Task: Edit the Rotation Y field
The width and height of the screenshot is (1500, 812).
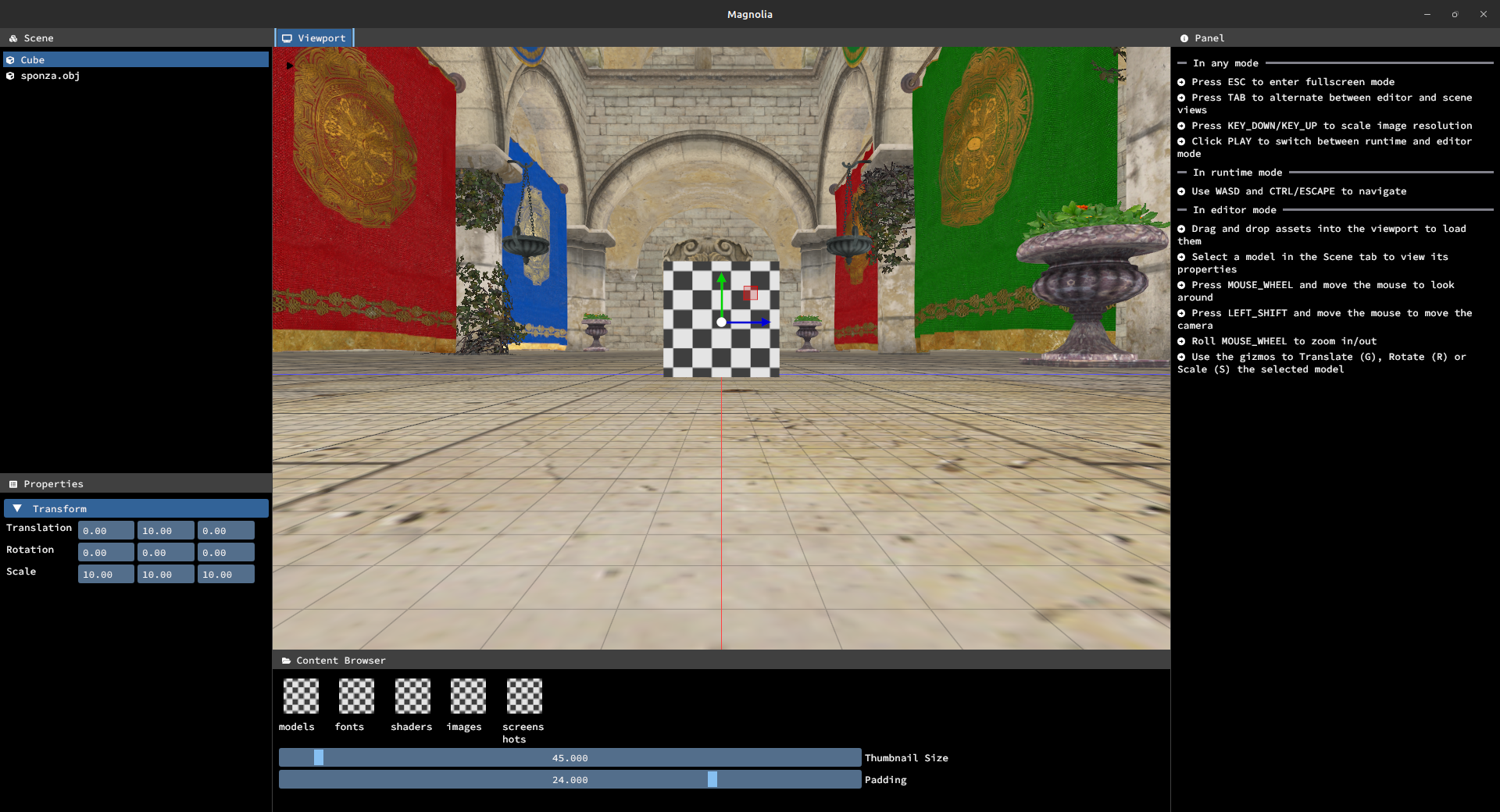Action: [x=166, y=553]
